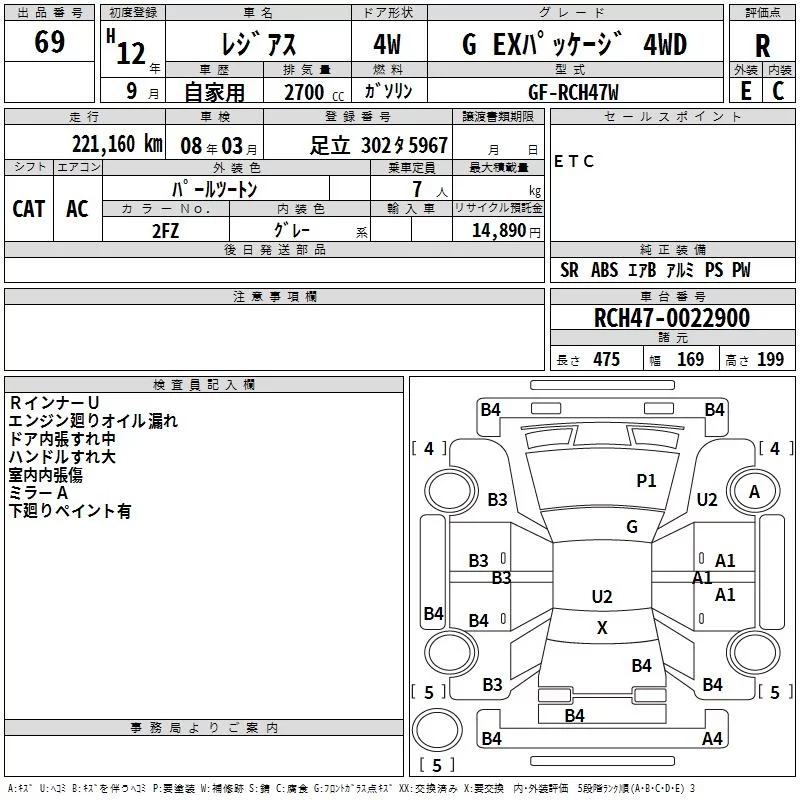Select the vehicle history value 自家用

click(214, 92)
